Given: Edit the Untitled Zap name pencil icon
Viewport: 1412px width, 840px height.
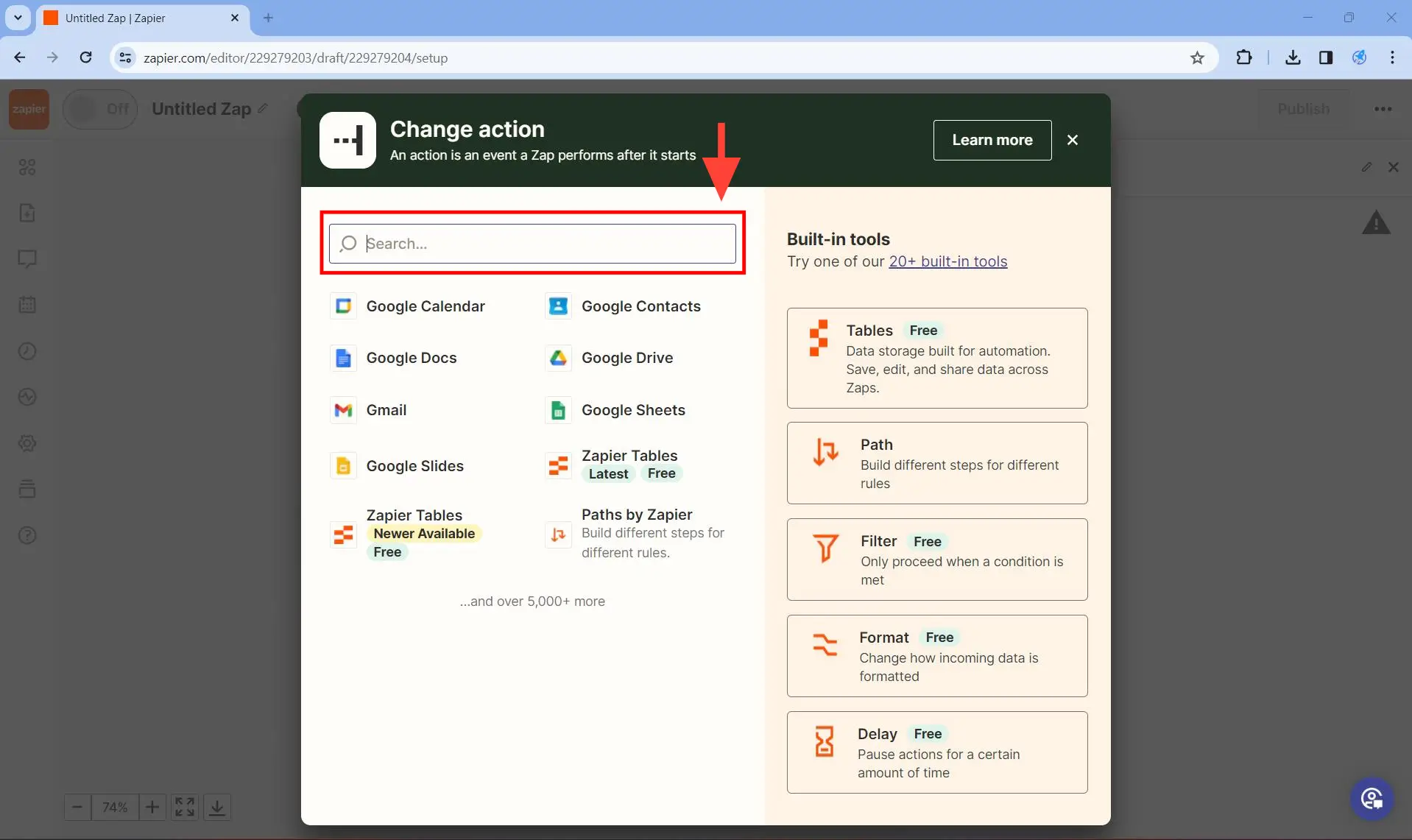Looking at the screenshot, I should click(x=263, y=108).
